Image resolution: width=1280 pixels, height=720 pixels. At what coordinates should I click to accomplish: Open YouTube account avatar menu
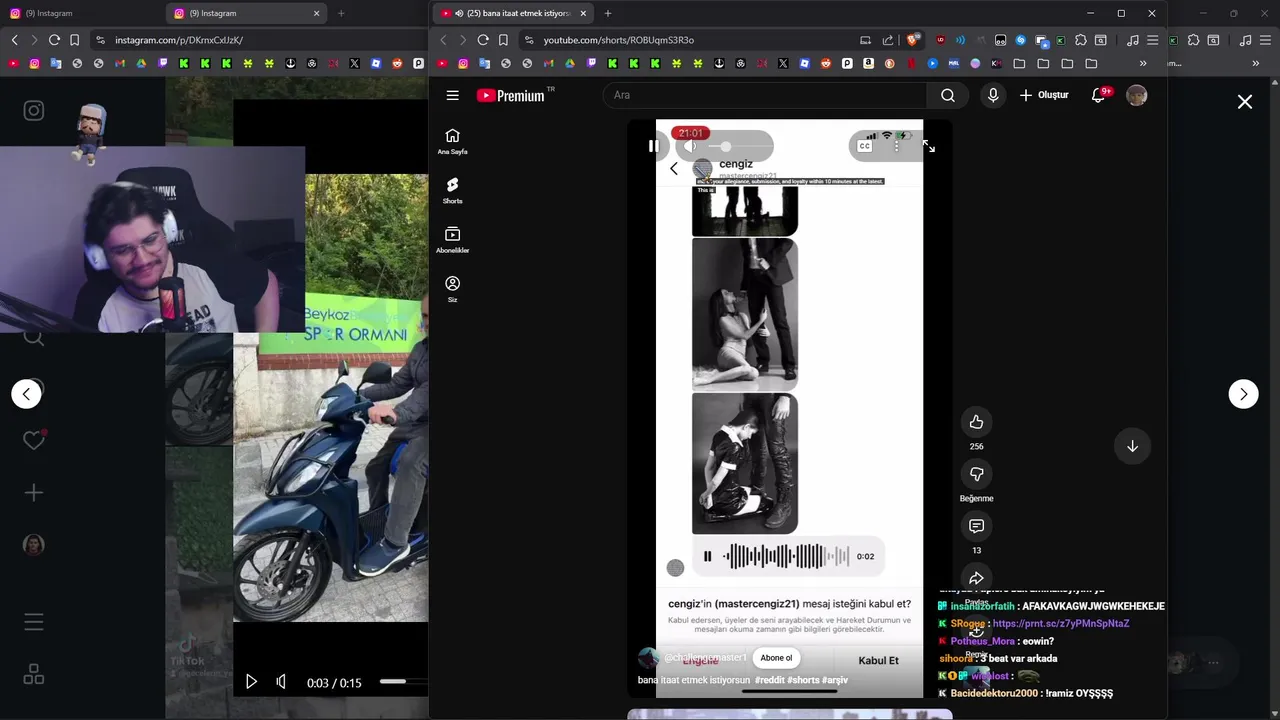(x=1137, y=95)
